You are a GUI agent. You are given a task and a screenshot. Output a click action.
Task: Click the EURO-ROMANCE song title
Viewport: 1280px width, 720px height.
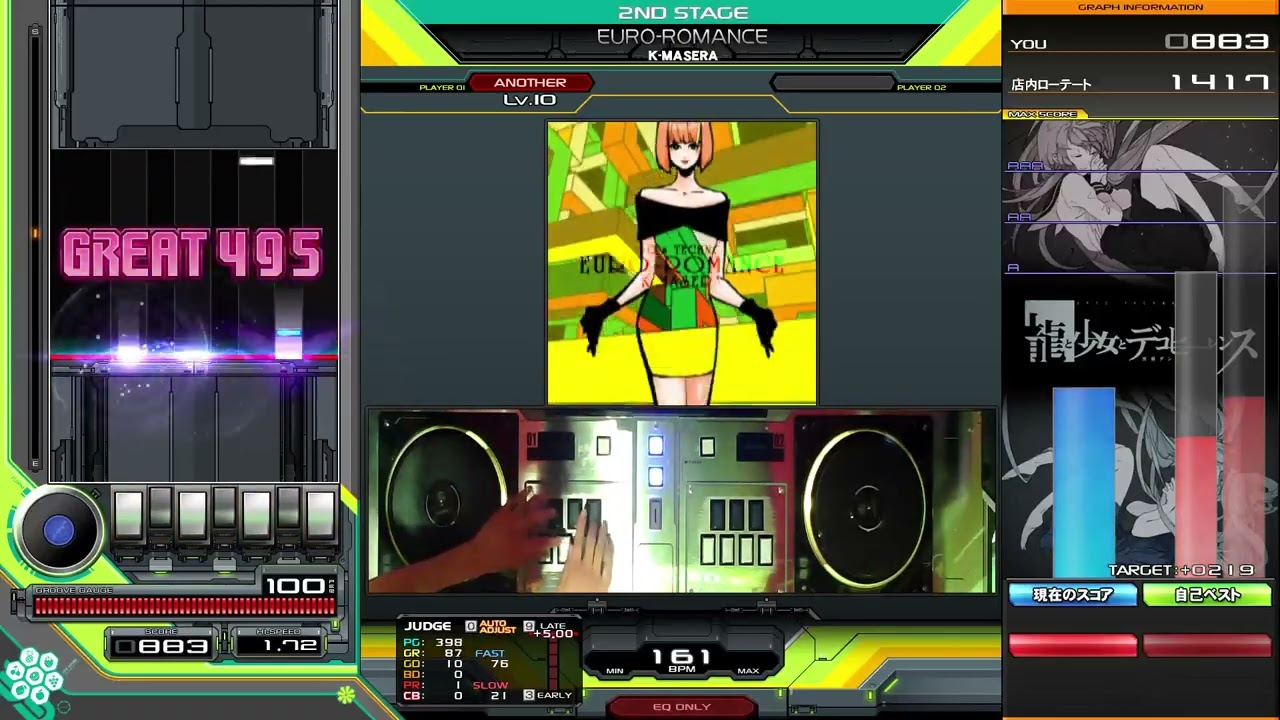point(682,37)
